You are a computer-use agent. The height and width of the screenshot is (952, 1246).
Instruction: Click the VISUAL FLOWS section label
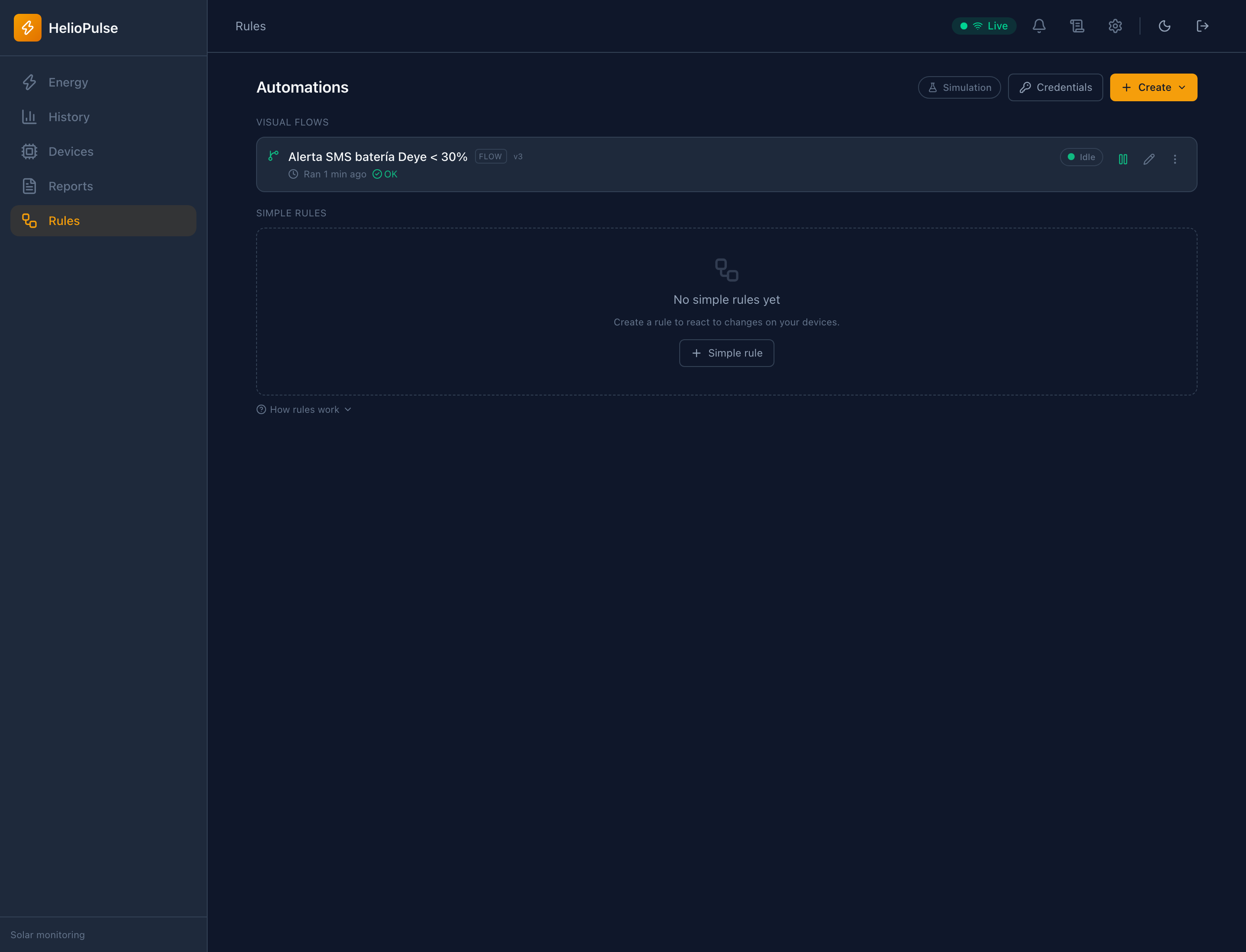tap(292, 122)
